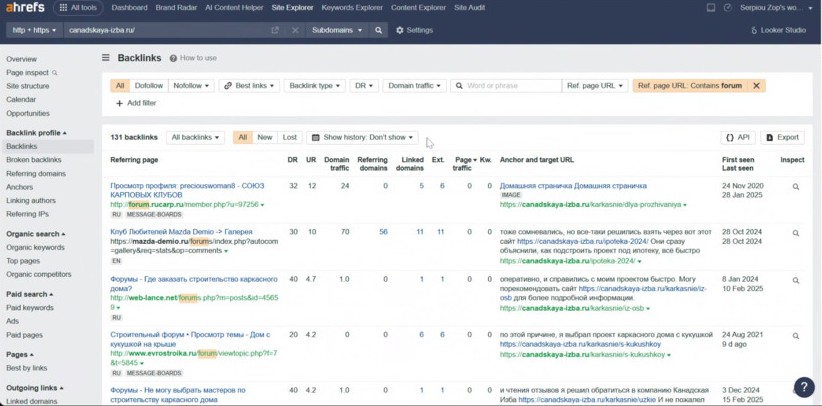Viewport: 822px width, 406px height.
Task: Open Settings with the gear icon
Action: (414, 30)
